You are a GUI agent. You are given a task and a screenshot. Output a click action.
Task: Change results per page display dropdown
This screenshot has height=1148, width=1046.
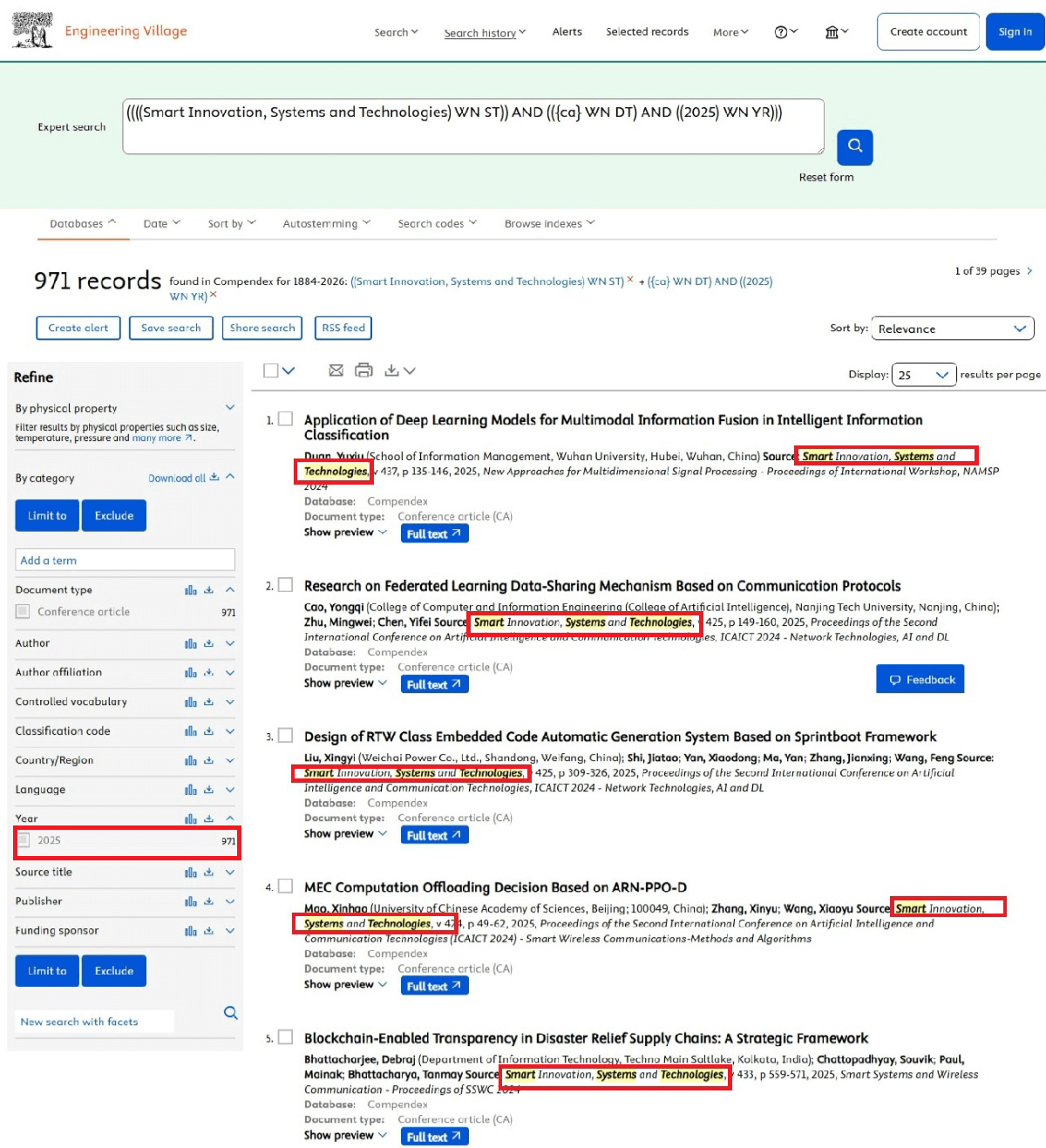tap(924, 375)
